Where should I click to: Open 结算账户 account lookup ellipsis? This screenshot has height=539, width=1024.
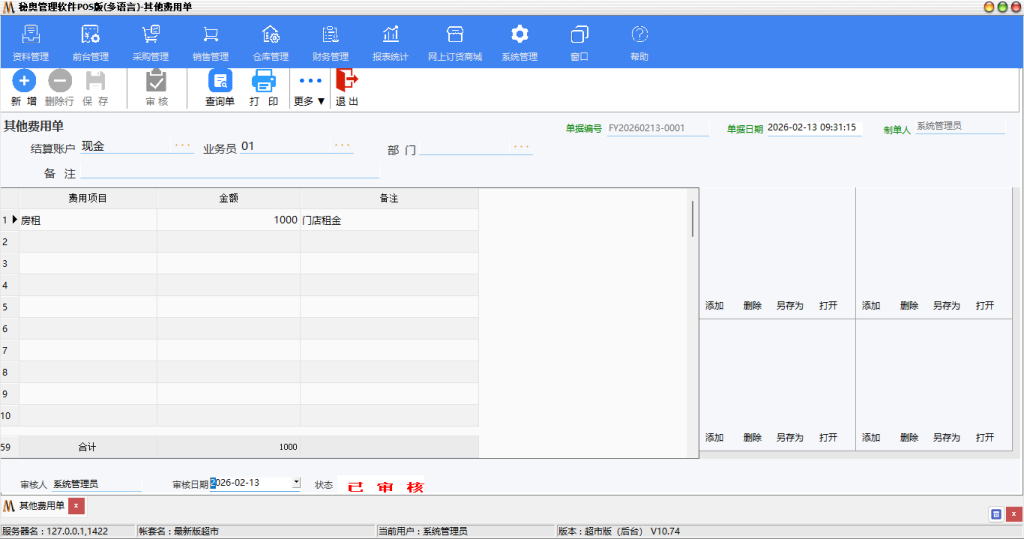click(x=182, y=146)
